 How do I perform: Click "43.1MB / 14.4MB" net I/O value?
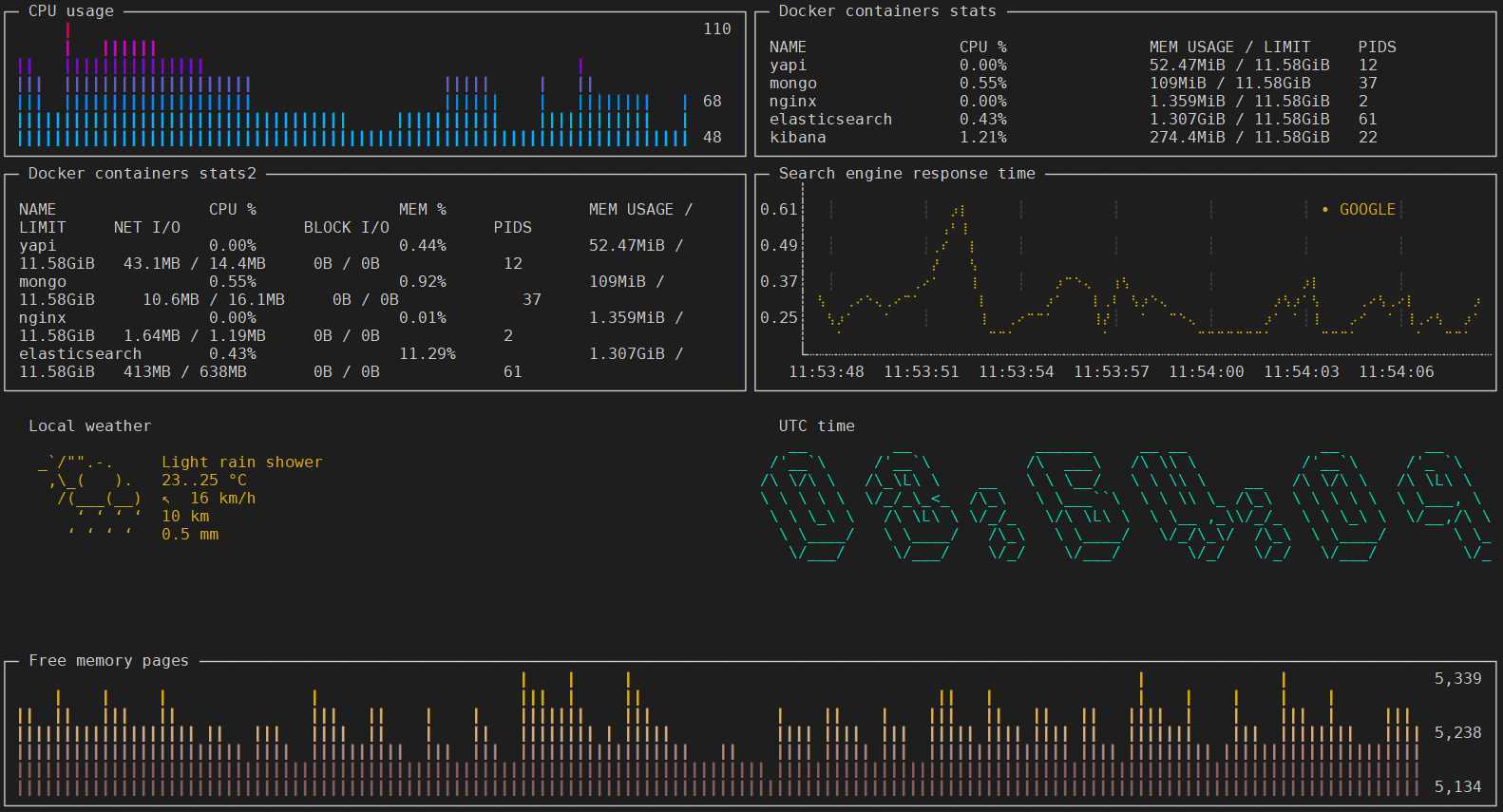[x=195, y=263]
